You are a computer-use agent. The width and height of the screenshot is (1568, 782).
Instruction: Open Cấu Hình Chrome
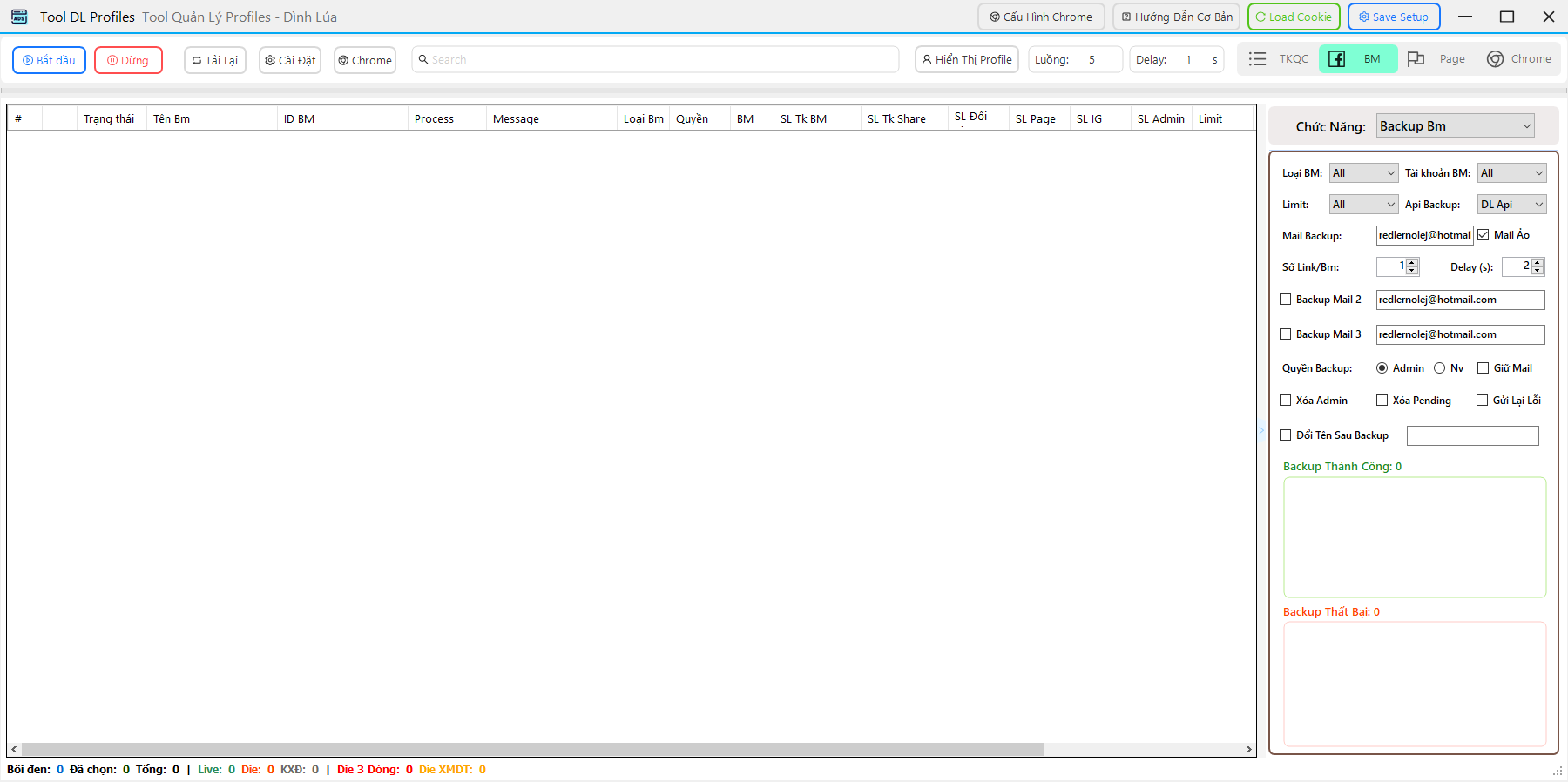(x=1041, y=17)
